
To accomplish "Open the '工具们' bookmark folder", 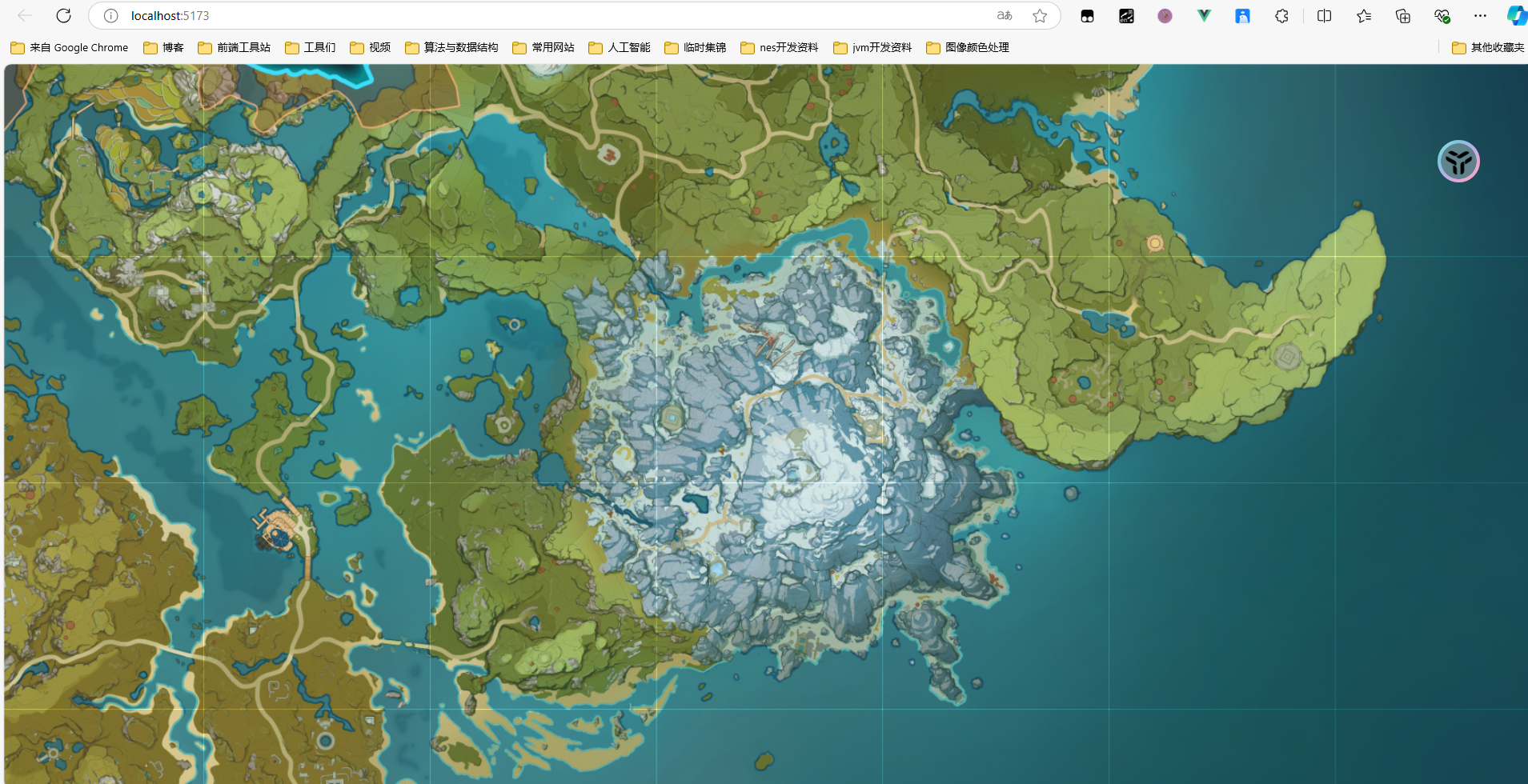I will [x=310, y=47].
